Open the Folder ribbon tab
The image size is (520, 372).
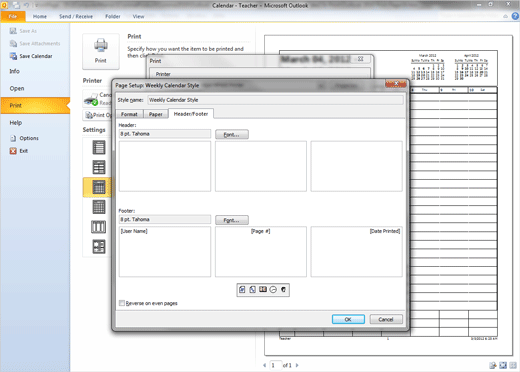pyautogui.click(x=113, y=16)
